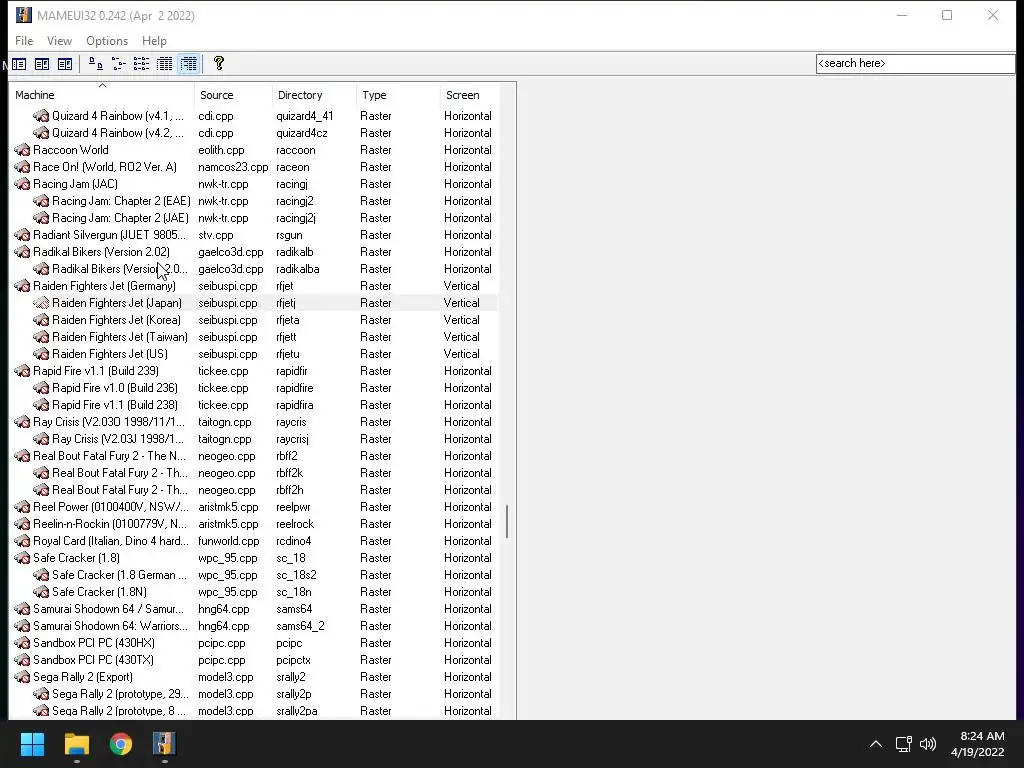The height and width of the screenshot is (768, 1024).
Task: Click the Raccoon World game icon
Action: pos(22,150)
